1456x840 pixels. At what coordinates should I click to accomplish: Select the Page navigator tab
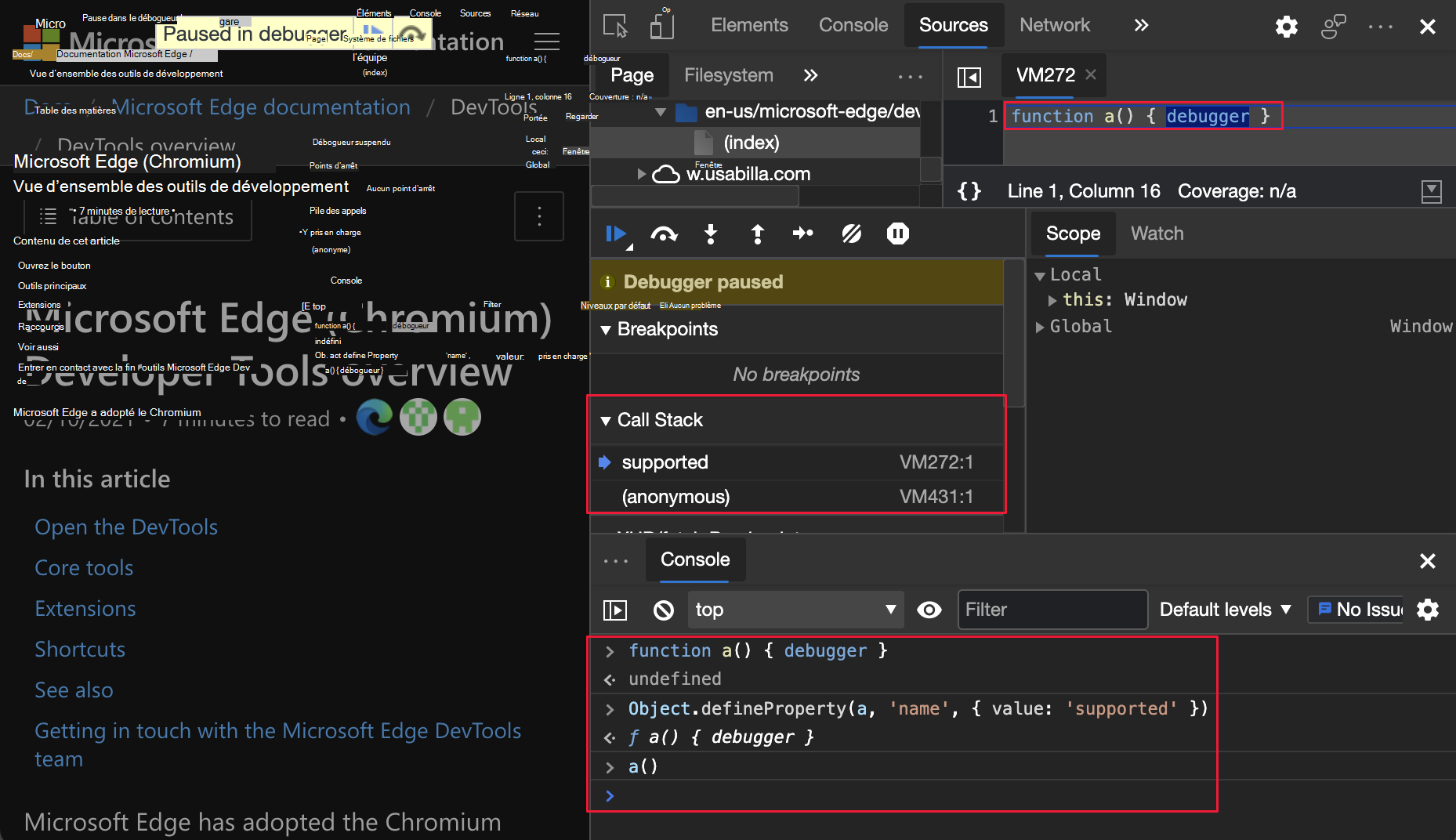pyautogui.click(x=632, y=75)
